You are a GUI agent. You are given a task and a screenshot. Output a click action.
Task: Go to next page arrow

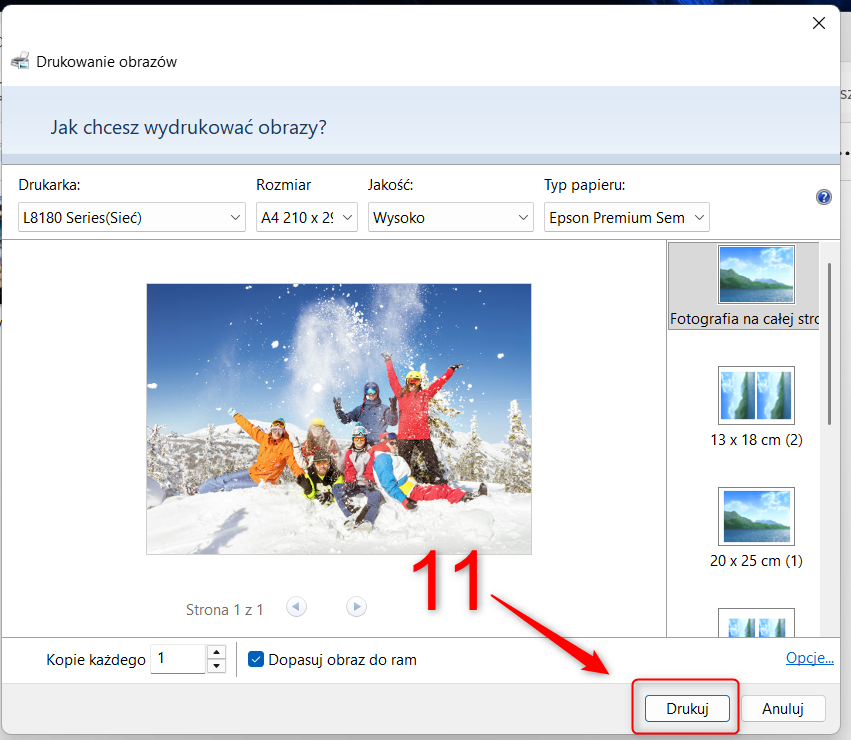[356, 606]
